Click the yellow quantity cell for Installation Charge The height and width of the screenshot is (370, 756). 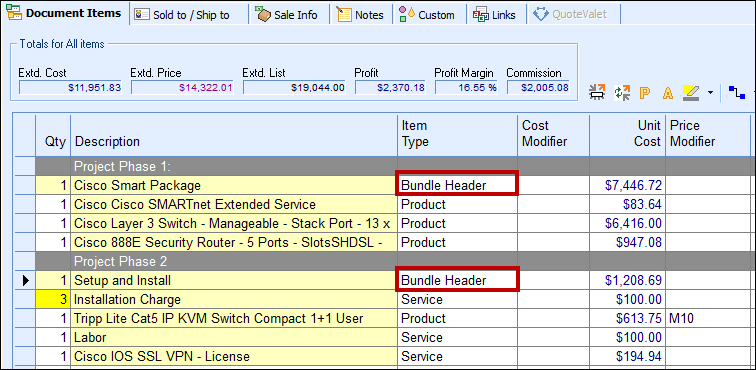[53, 300]
